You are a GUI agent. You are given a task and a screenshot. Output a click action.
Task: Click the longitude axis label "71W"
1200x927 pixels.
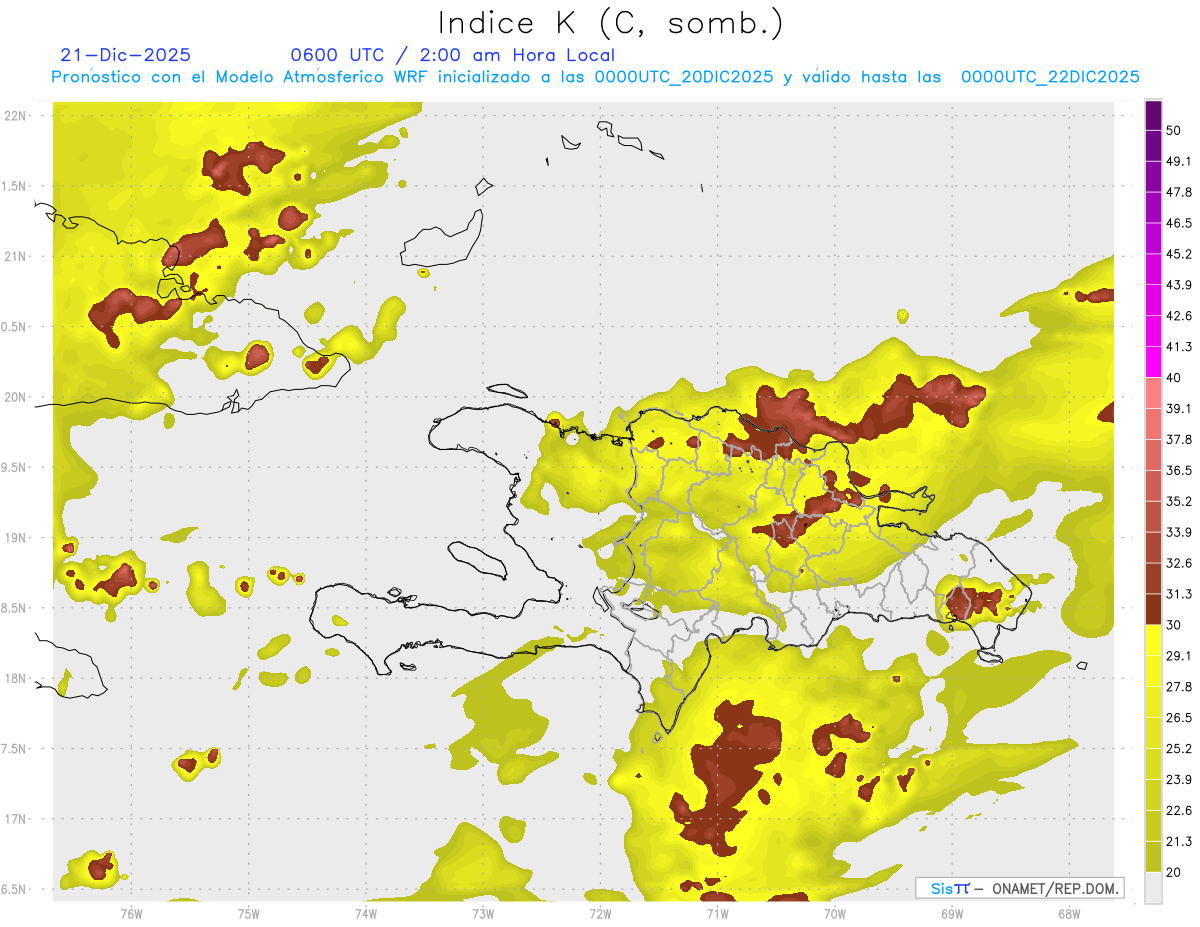click(717, 915)
